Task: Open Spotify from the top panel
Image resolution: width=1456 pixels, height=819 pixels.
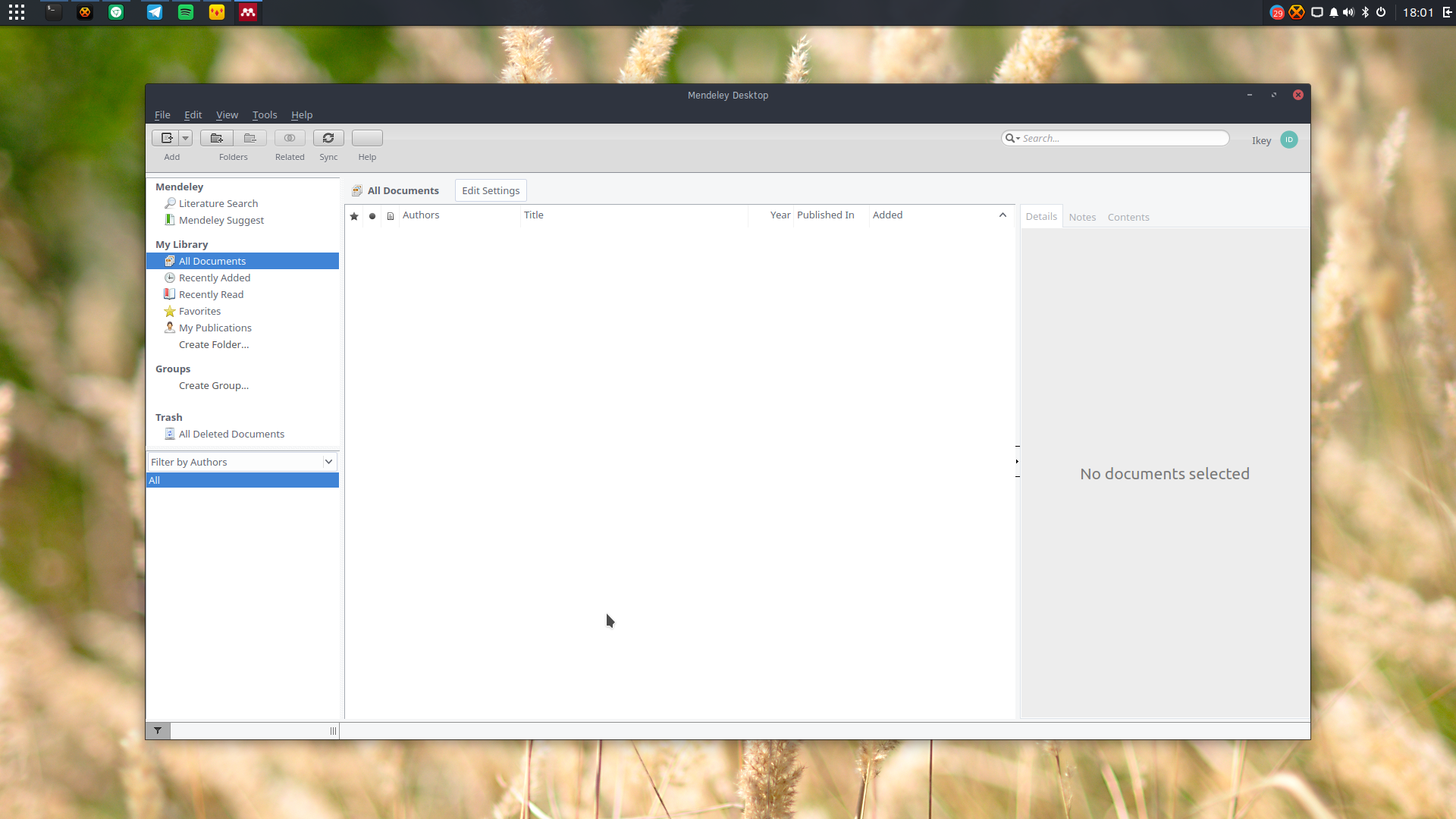Action: click(186, 12)
